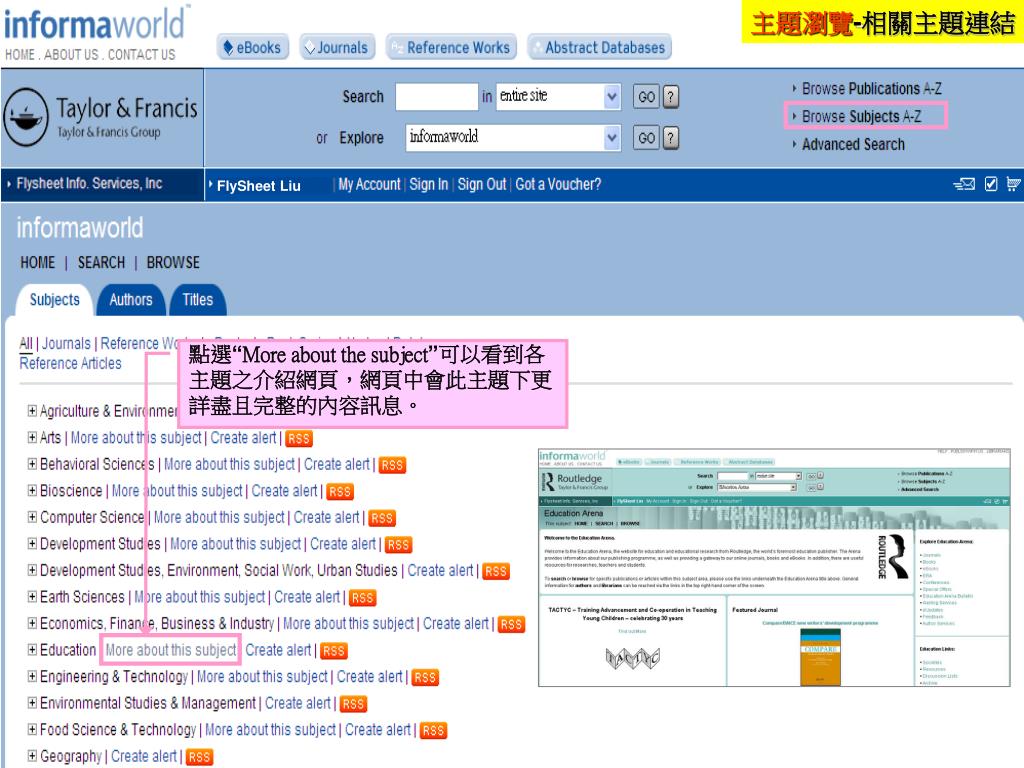Filter by All content types
The width and height of the screenshot is (1024, 768).
(x=25, y=344)
